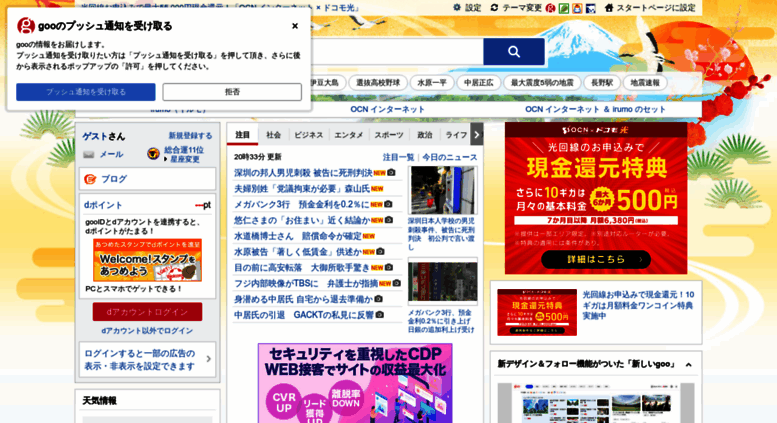
Task: Click the horoscope ranking badge icon
Action: coord(153,153)
